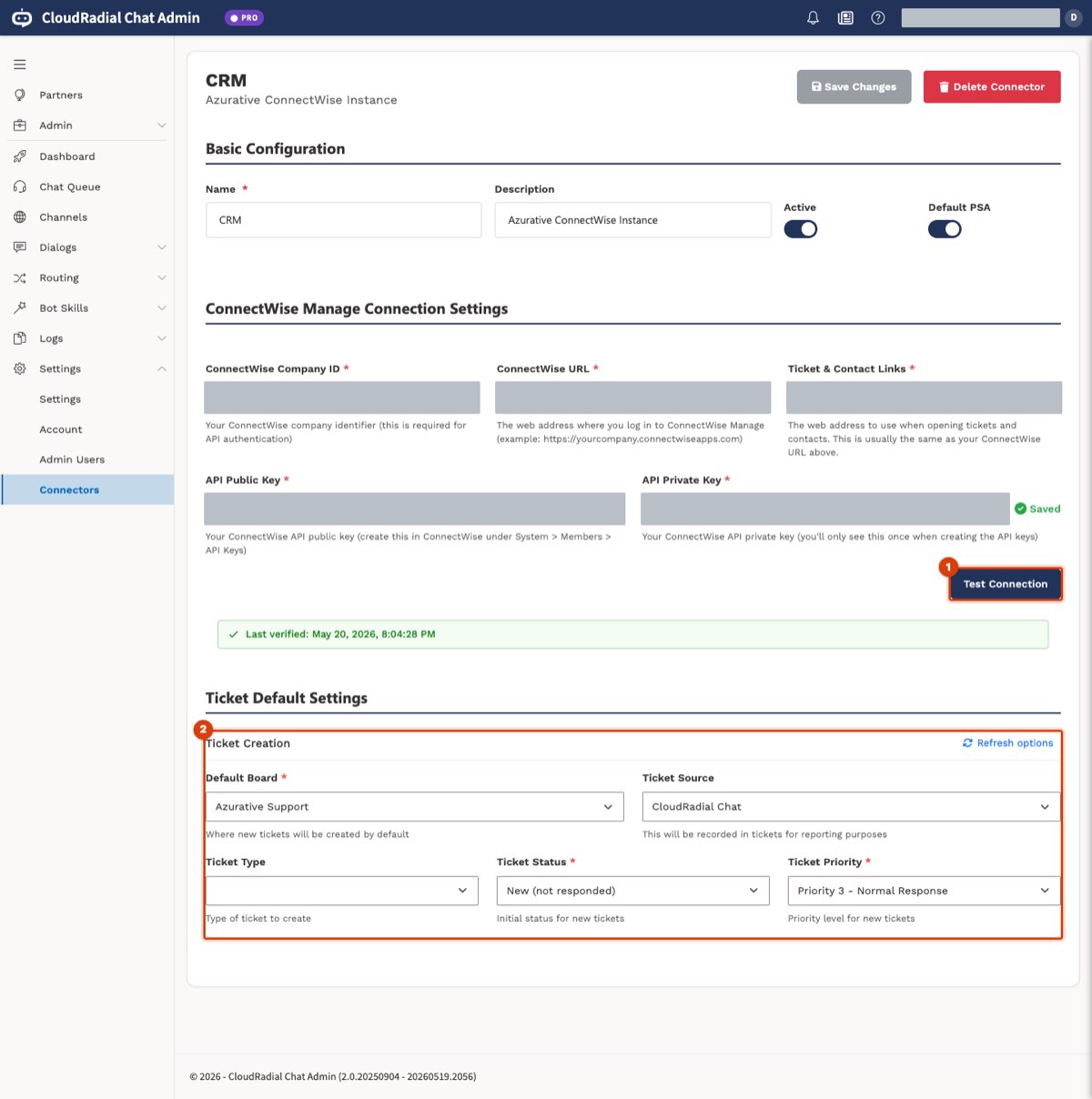Go to Partners in sidebar
This screenshot has width=1092, height=1099.
[61, 95]
